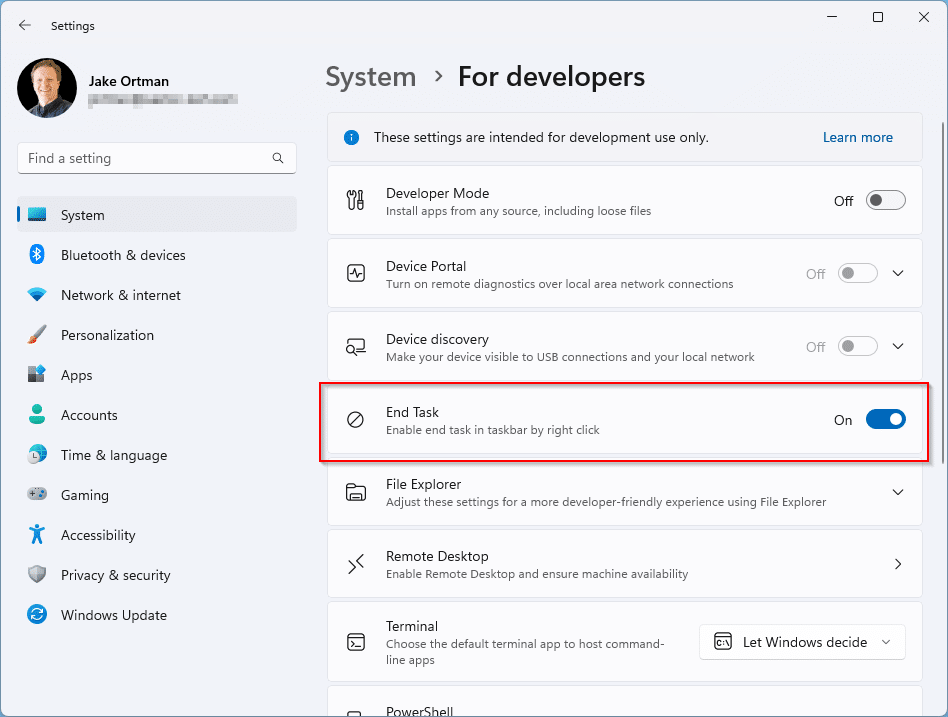Click the vertical scrollbar on right edge
Screen dimensions: 948x717
pyautogui.click(x=942, y=293)
